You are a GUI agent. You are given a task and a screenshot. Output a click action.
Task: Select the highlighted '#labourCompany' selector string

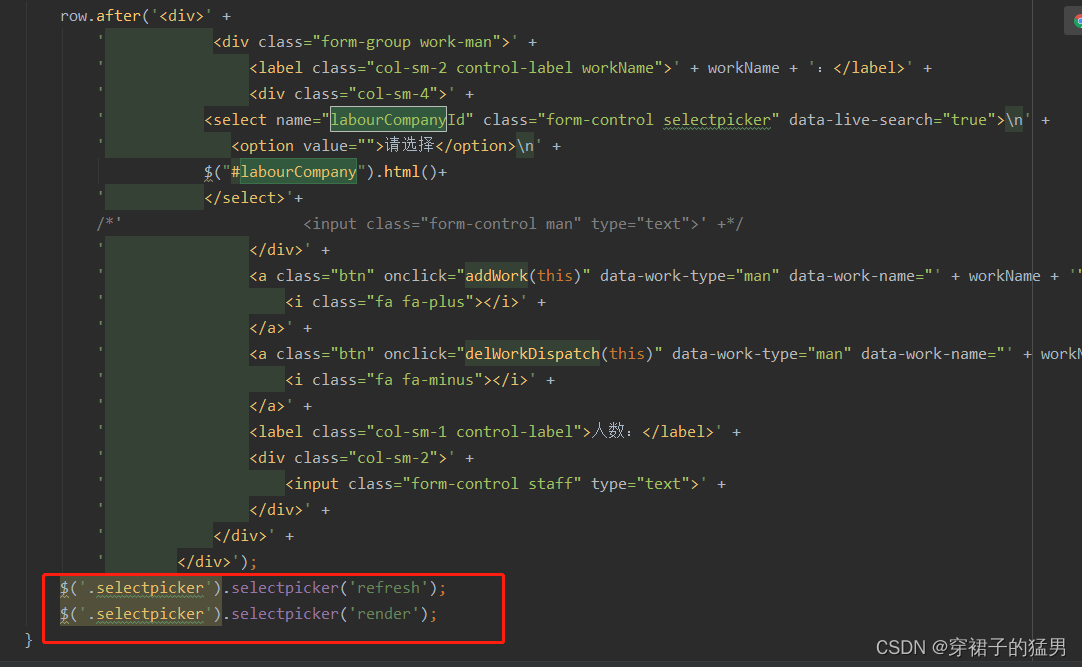click(293, 171)
